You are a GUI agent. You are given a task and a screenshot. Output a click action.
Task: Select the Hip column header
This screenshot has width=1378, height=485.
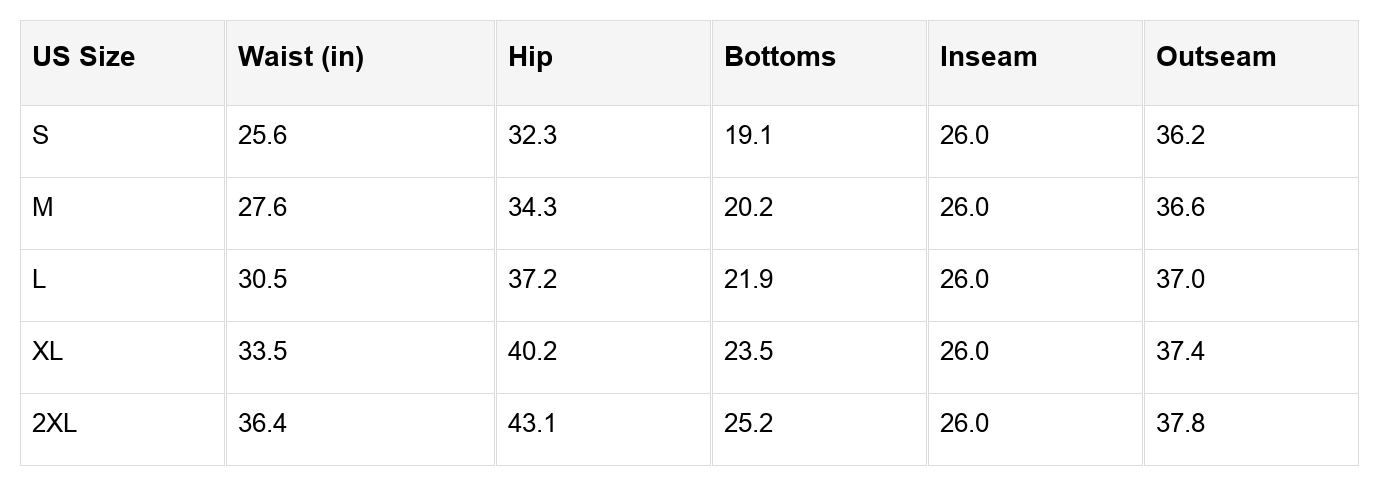point(530,57)
